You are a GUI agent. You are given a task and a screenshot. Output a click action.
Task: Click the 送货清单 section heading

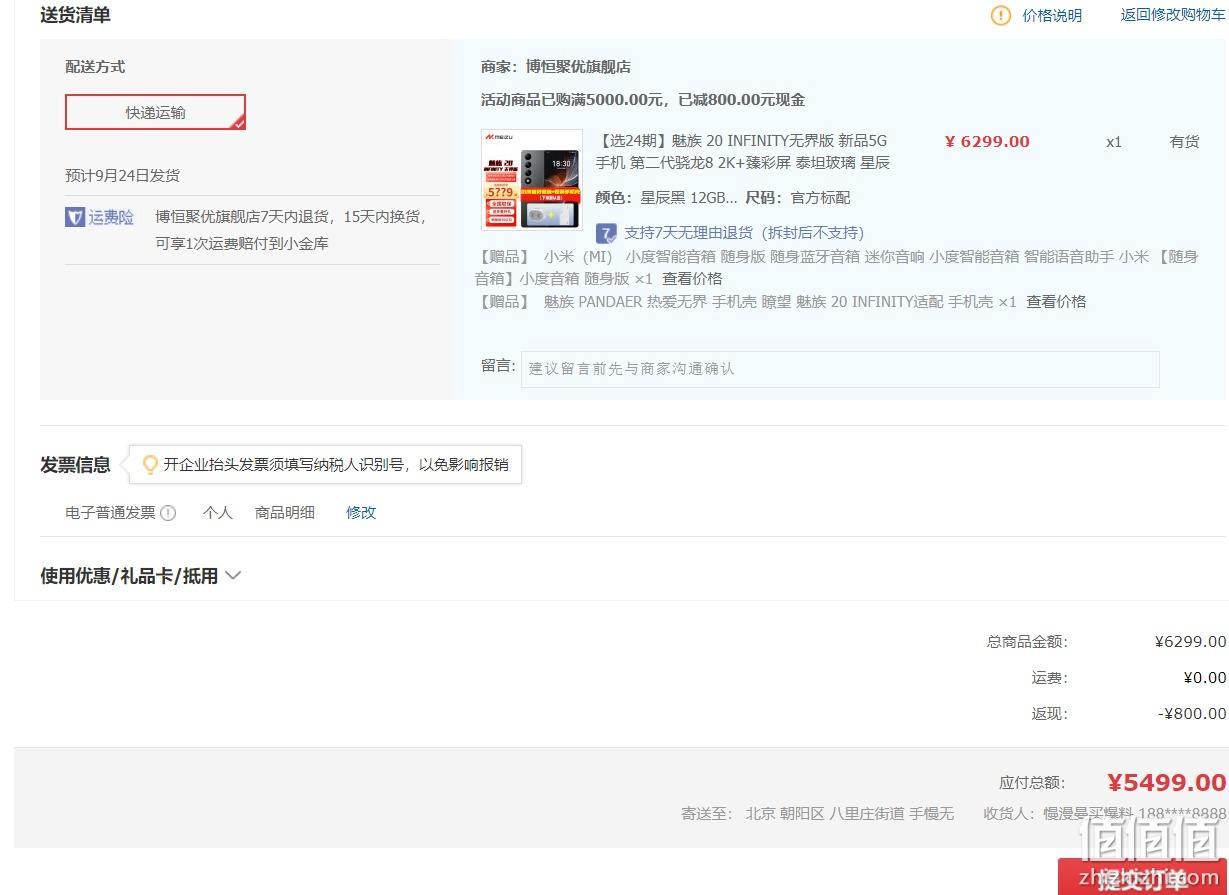75,15
